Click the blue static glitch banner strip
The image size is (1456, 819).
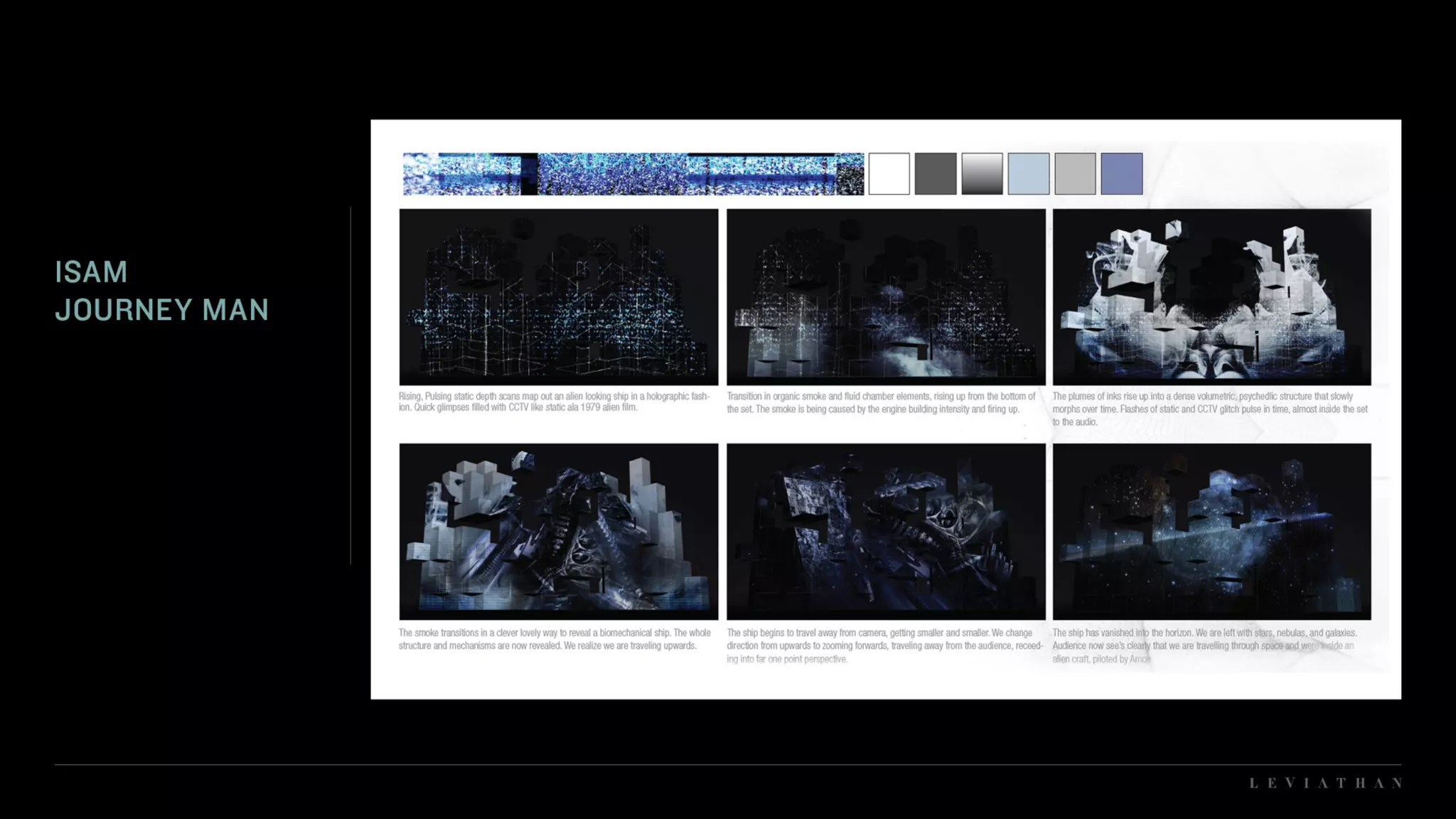point(633,173)
